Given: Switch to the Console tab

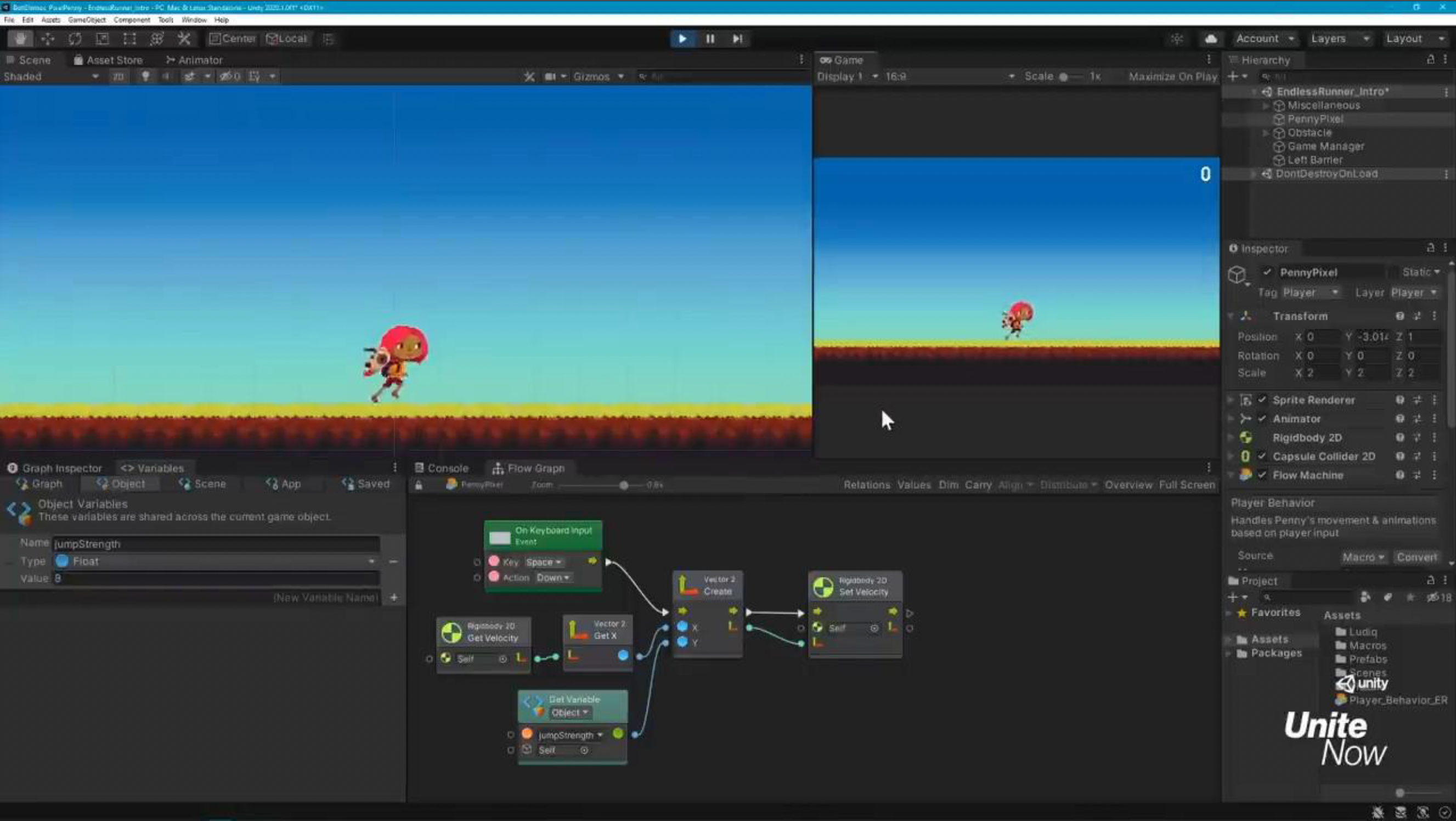Looking at the screenshot, I should [442, 468].
